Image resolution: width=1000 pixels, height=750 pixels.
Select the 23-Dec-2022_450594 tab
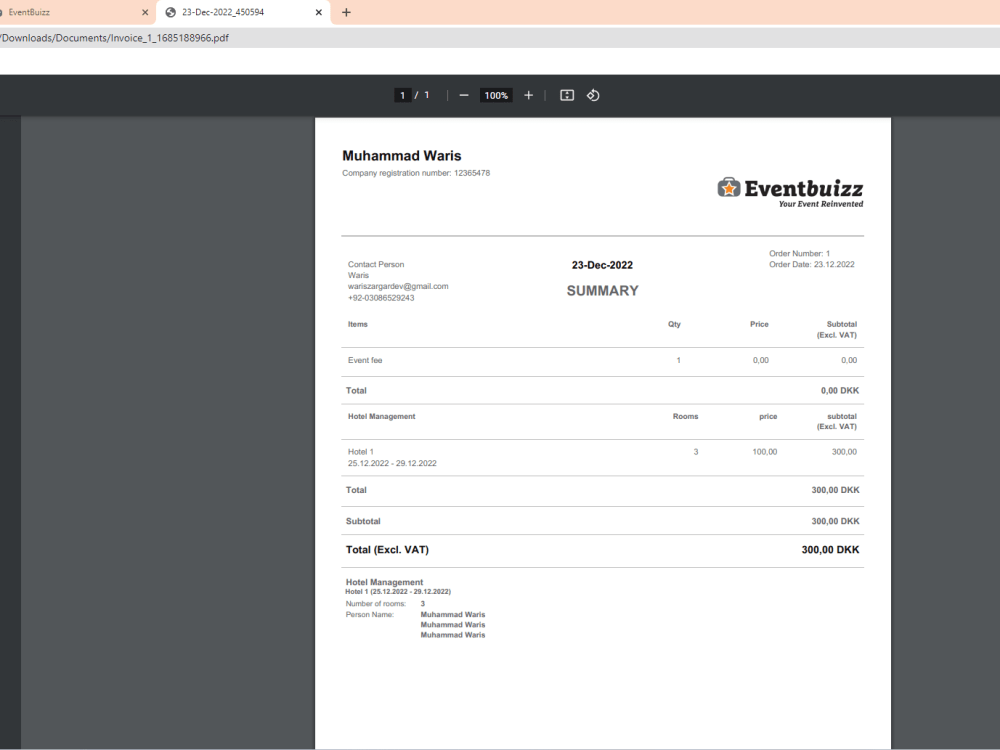pyautogui.click(x=243, y=12)
